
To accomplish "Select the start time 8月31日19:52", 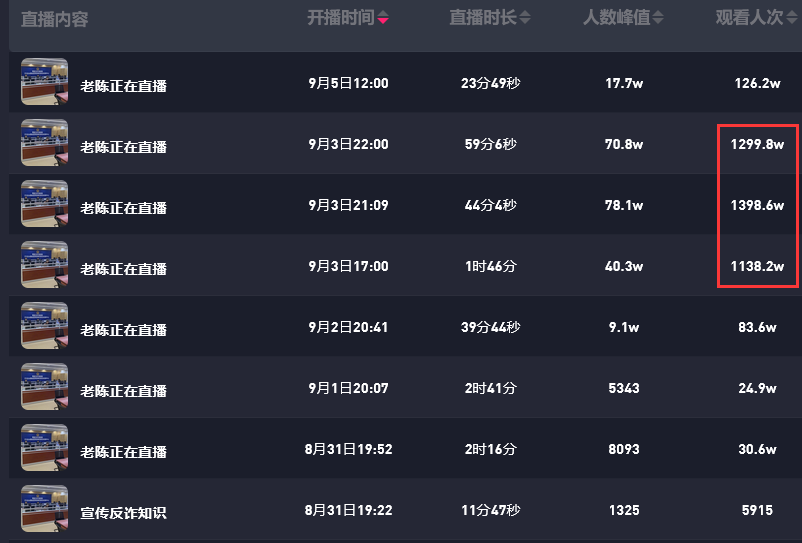I will pyautogui.click(x=348, y=449).
